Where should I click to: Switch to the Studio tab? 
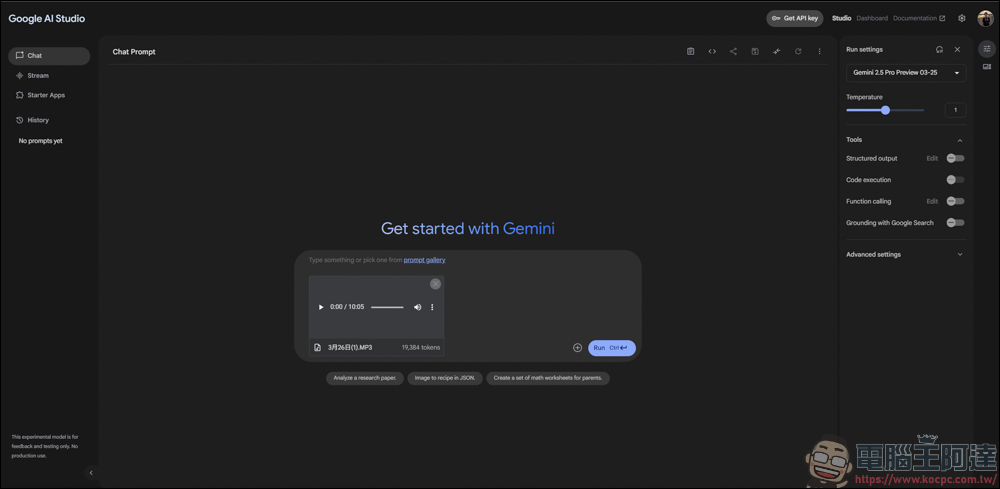(841, 18)
